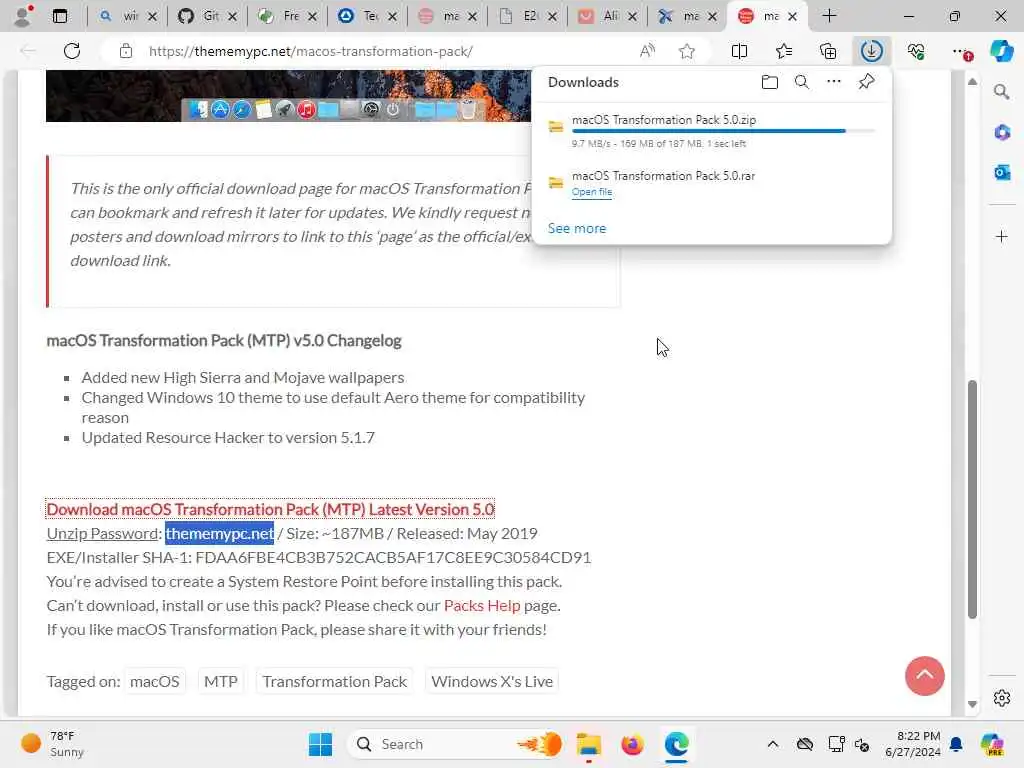Activate Read aloud icon in address bar
Viewport: 1024px width, 768px height.
pyautogui.click(x=647, y=51)
